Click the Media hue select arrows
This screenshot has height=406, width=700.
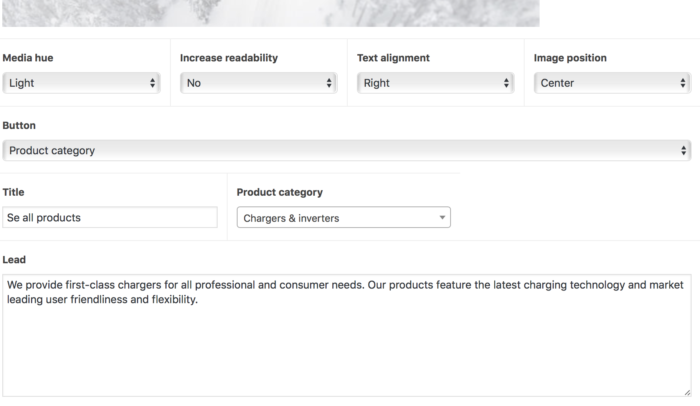coord(153,83)
